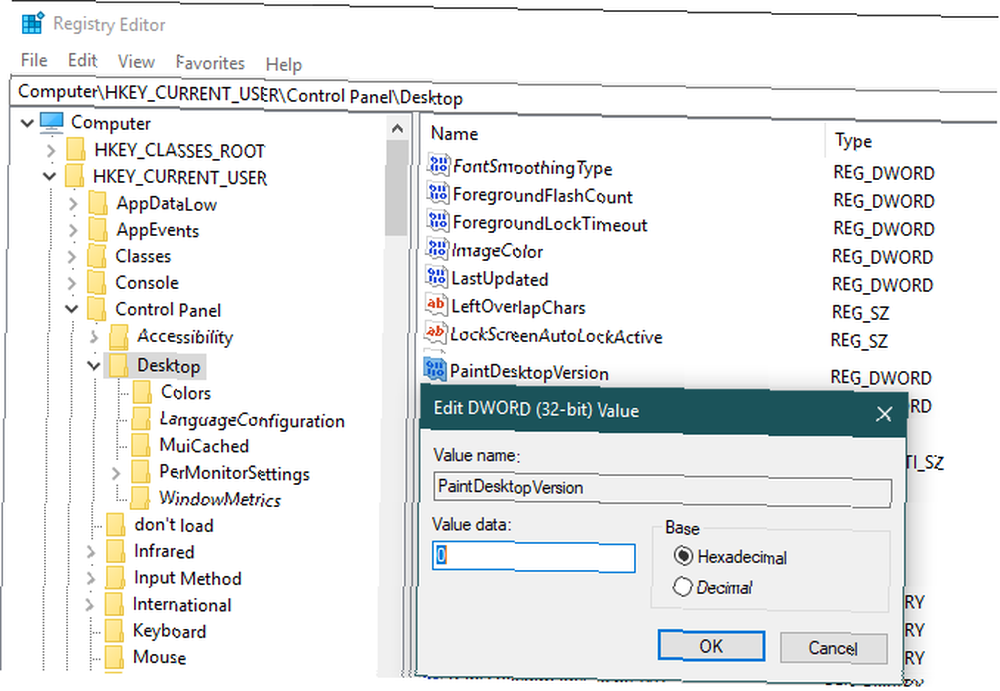Screen dimensions: 1000x691
Task: Select the ForegroundLockTimeout value name
Action: tap(549, 223)
